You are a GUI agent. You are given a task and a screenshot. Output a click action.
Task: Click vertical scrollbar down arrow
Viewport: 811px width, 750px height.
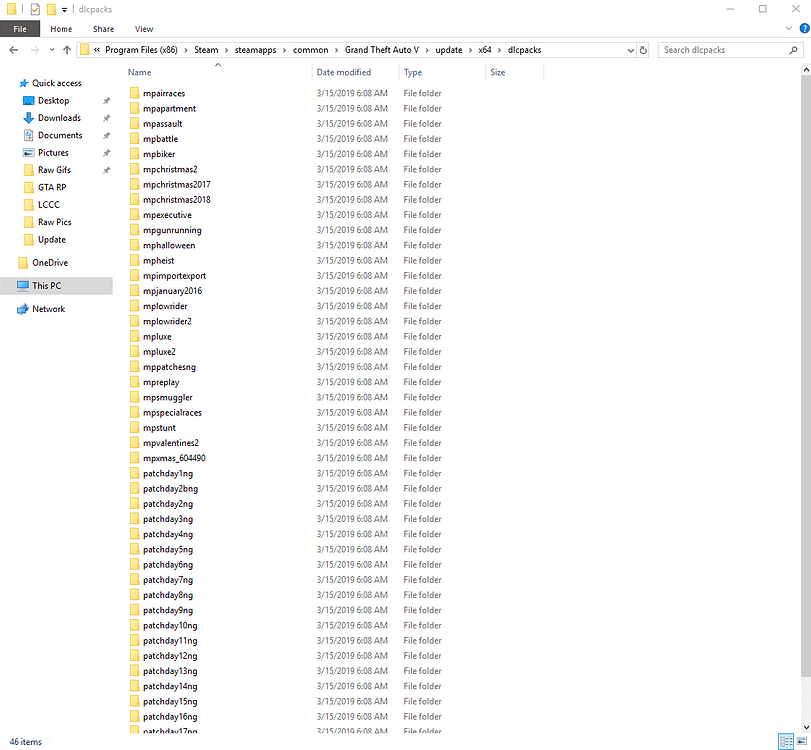pyautogui.click(x=805, y=727)
